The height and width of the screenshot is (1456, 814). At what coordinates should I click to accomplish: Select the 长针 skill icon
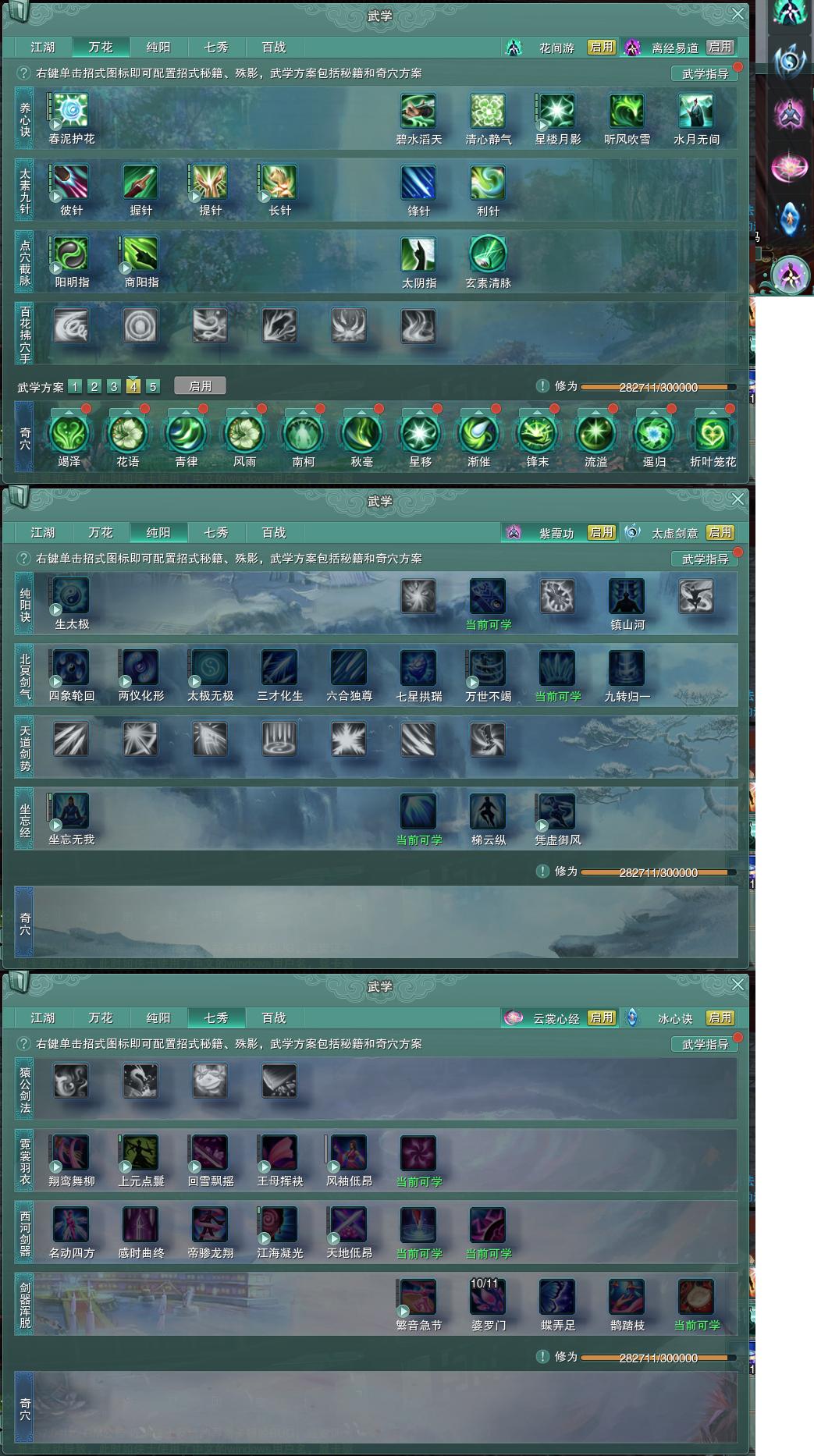pyautogui.click(x=279, y=183)
